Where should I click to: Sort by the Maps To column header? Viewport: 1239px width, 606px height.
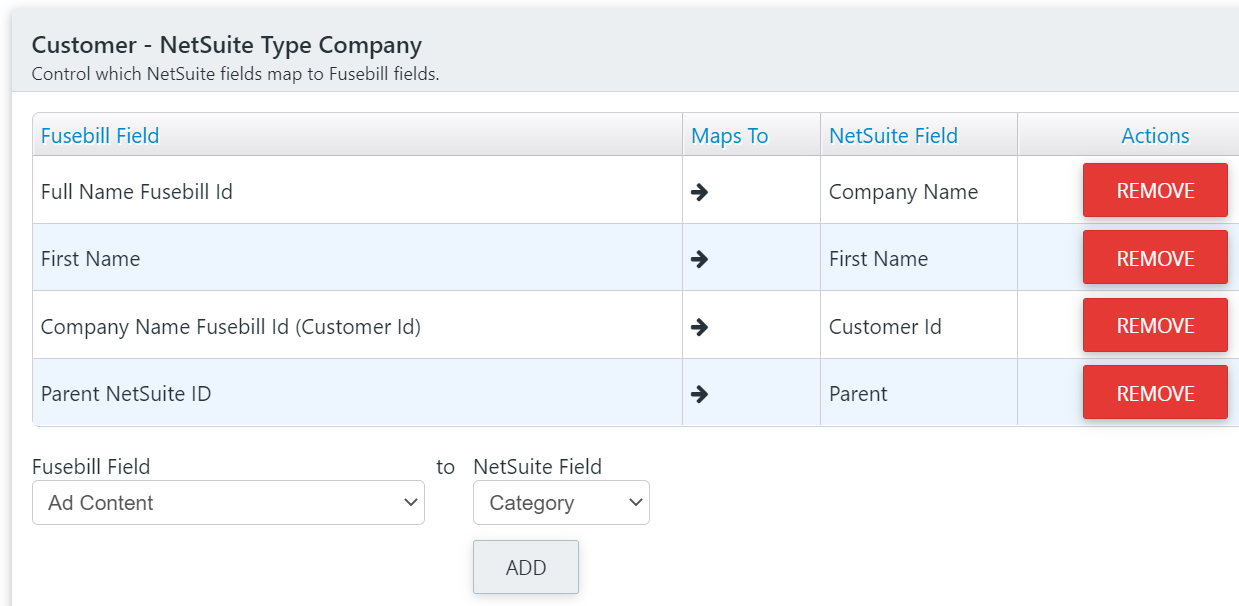tap(730, 136)
